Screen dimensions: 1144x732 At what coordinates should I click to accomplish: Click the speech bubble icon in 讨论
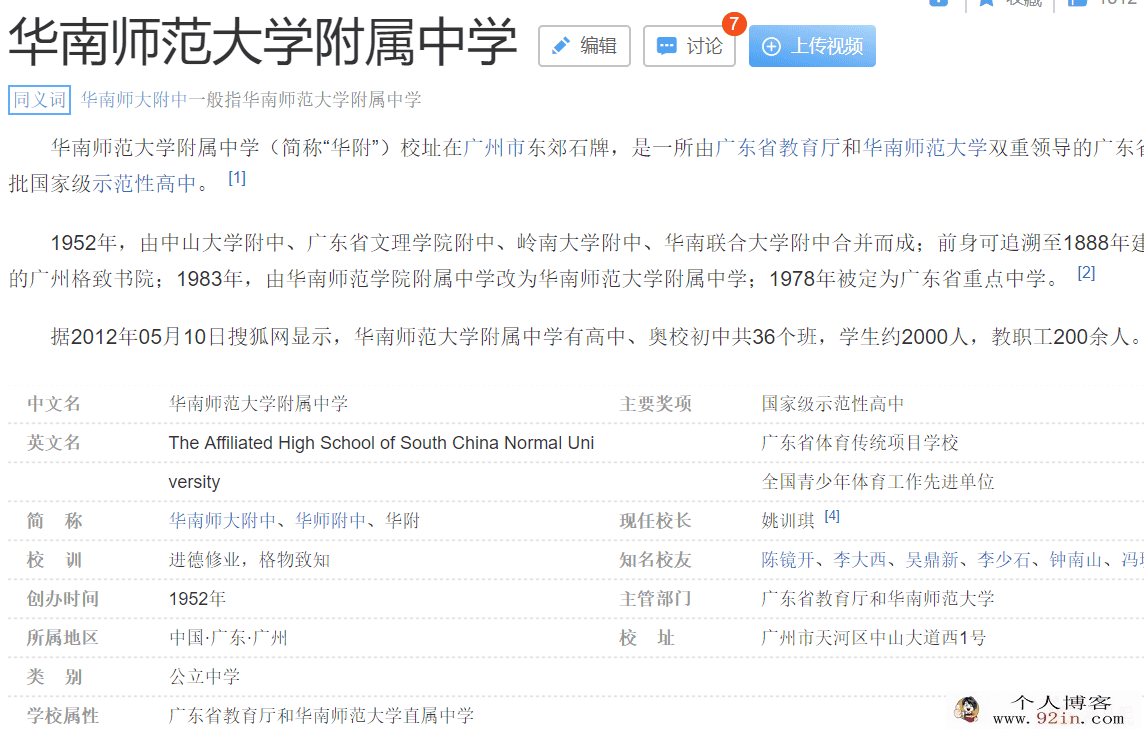[x=666, y=46]
